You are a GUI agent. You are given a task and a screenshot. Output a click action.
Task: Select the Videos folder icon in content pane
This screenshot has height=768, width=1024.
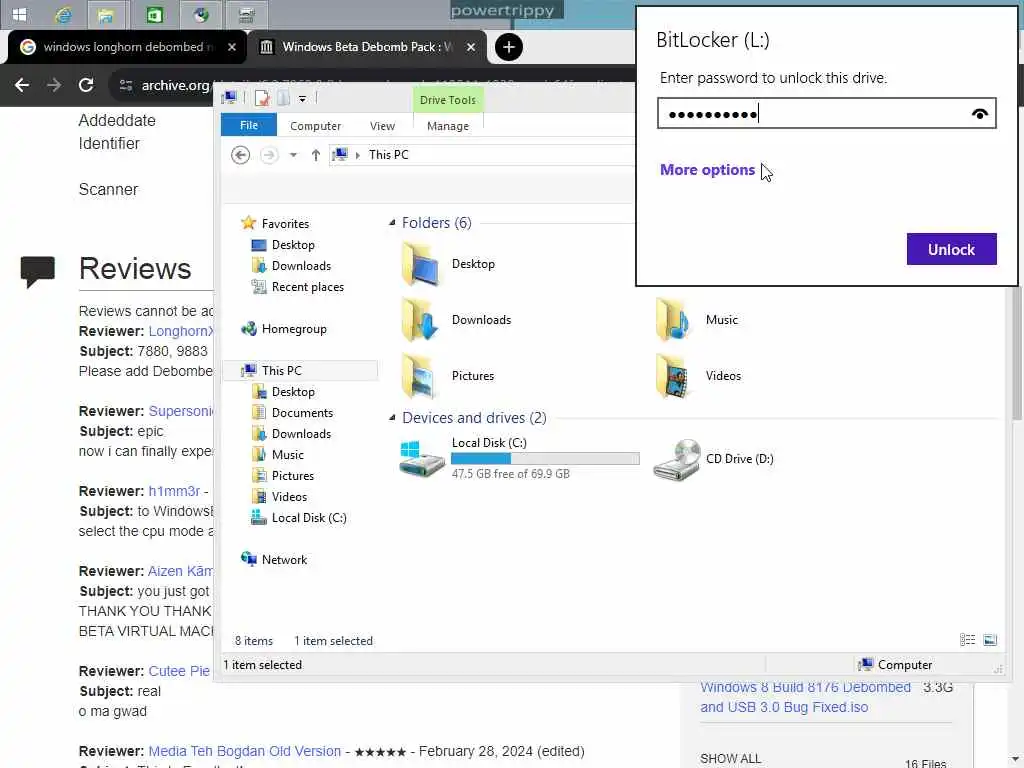pyautogui.click(x=673, y=376)
